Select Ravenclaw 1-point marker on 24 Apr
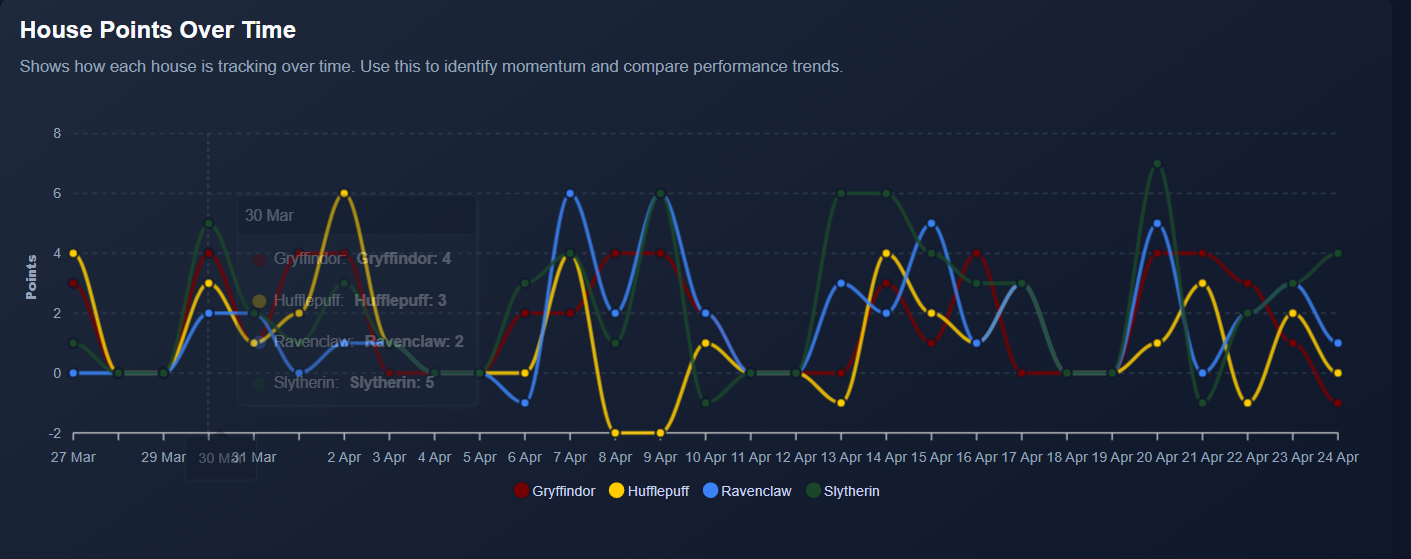This screenshot has width=1411, height=559. [1338, 343]
